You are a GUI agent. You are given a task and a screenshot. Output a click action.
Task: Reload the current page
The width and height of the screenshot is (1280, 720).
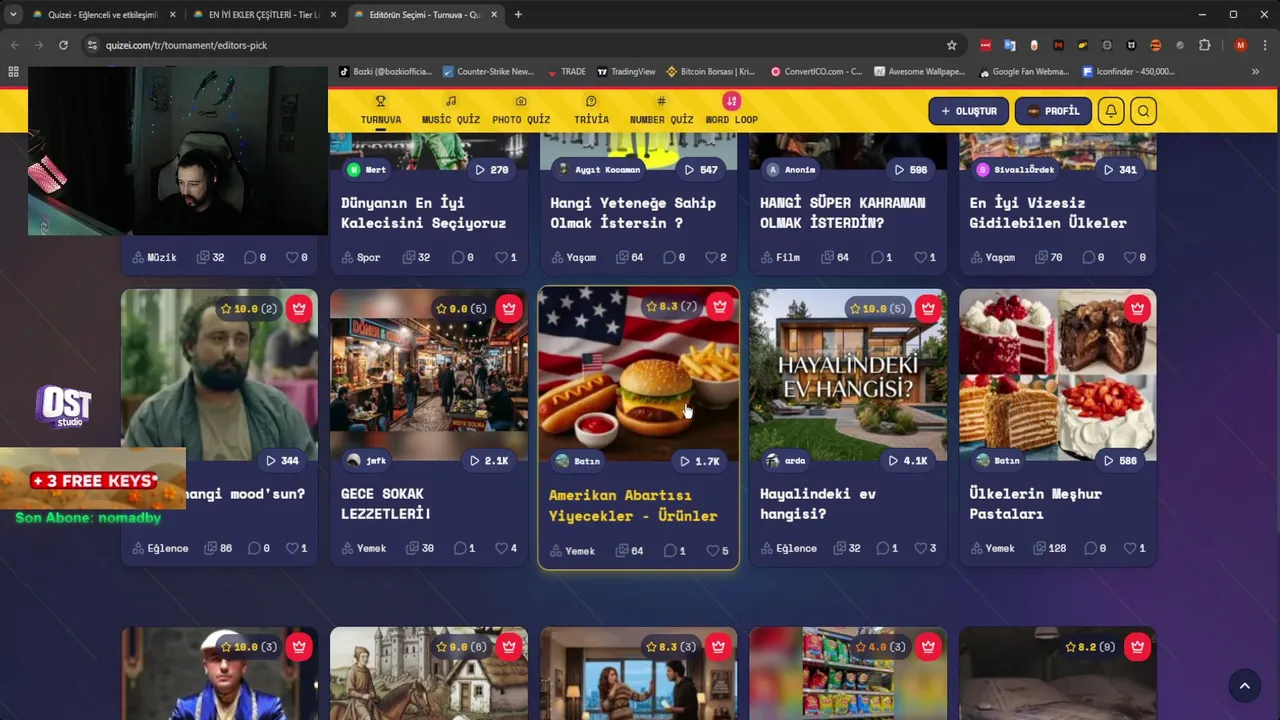[64, 45]
